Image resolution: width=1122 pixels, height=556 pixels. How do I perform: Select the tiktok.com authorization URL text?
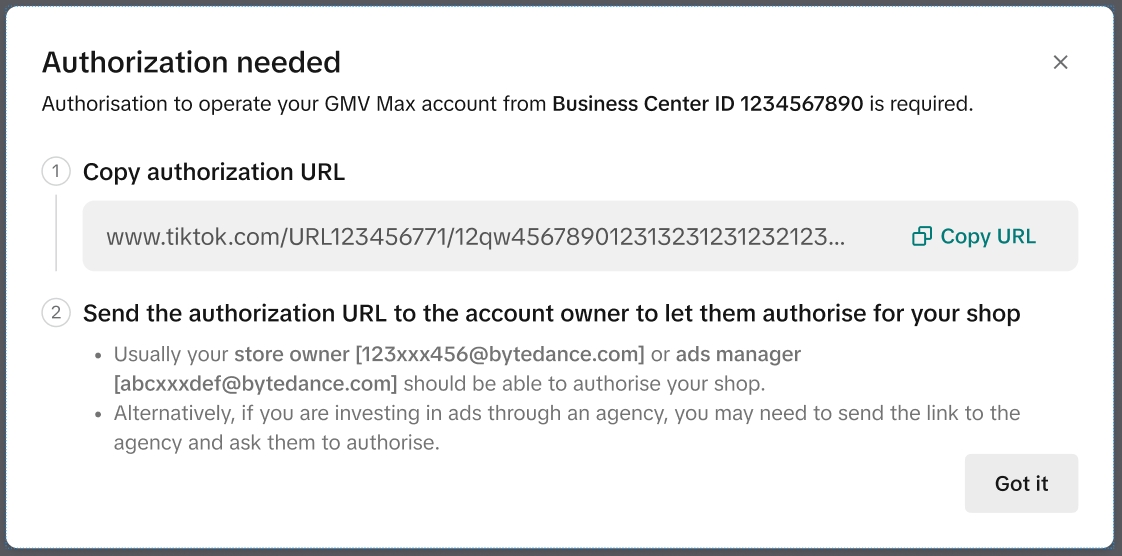(x=470, y=237)
